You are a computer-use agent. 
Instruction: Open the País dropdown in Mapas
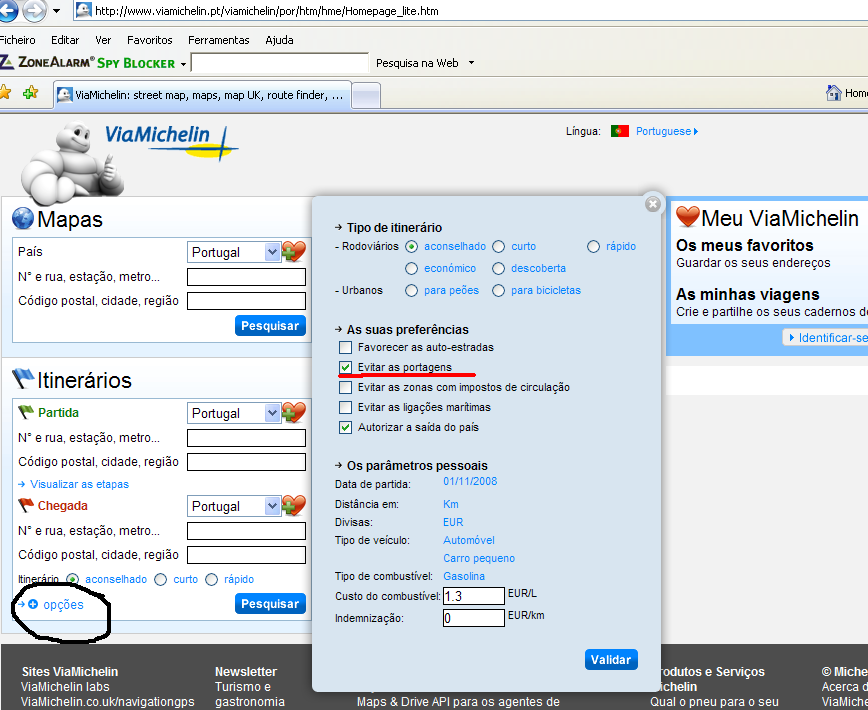[234, 252]
